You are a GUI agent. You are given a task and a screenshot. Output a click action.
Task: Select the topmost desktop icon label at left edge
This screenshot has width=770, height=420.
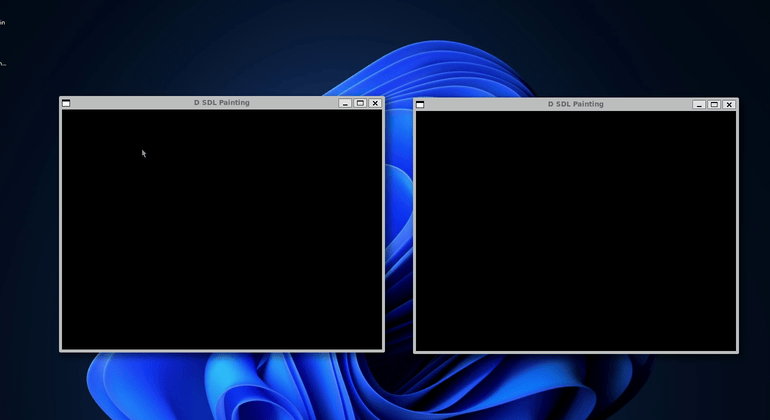pos(3,22)
